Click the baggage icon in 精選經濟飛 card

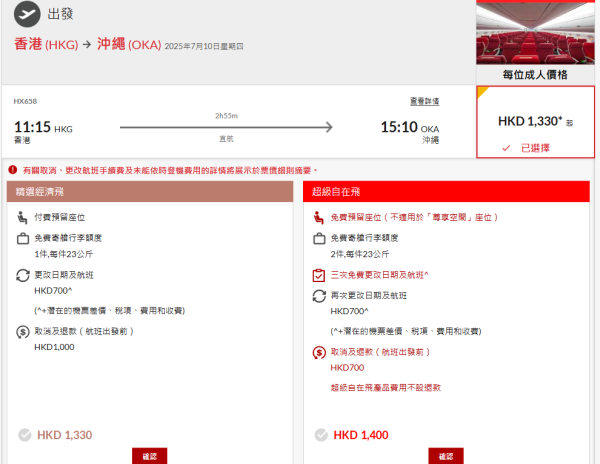point(23,238)
